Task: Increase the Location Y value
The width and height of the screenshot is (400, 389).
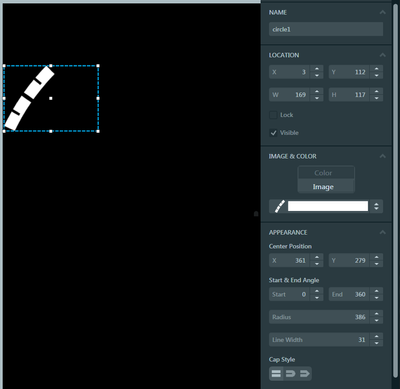Action: (376, 69)
